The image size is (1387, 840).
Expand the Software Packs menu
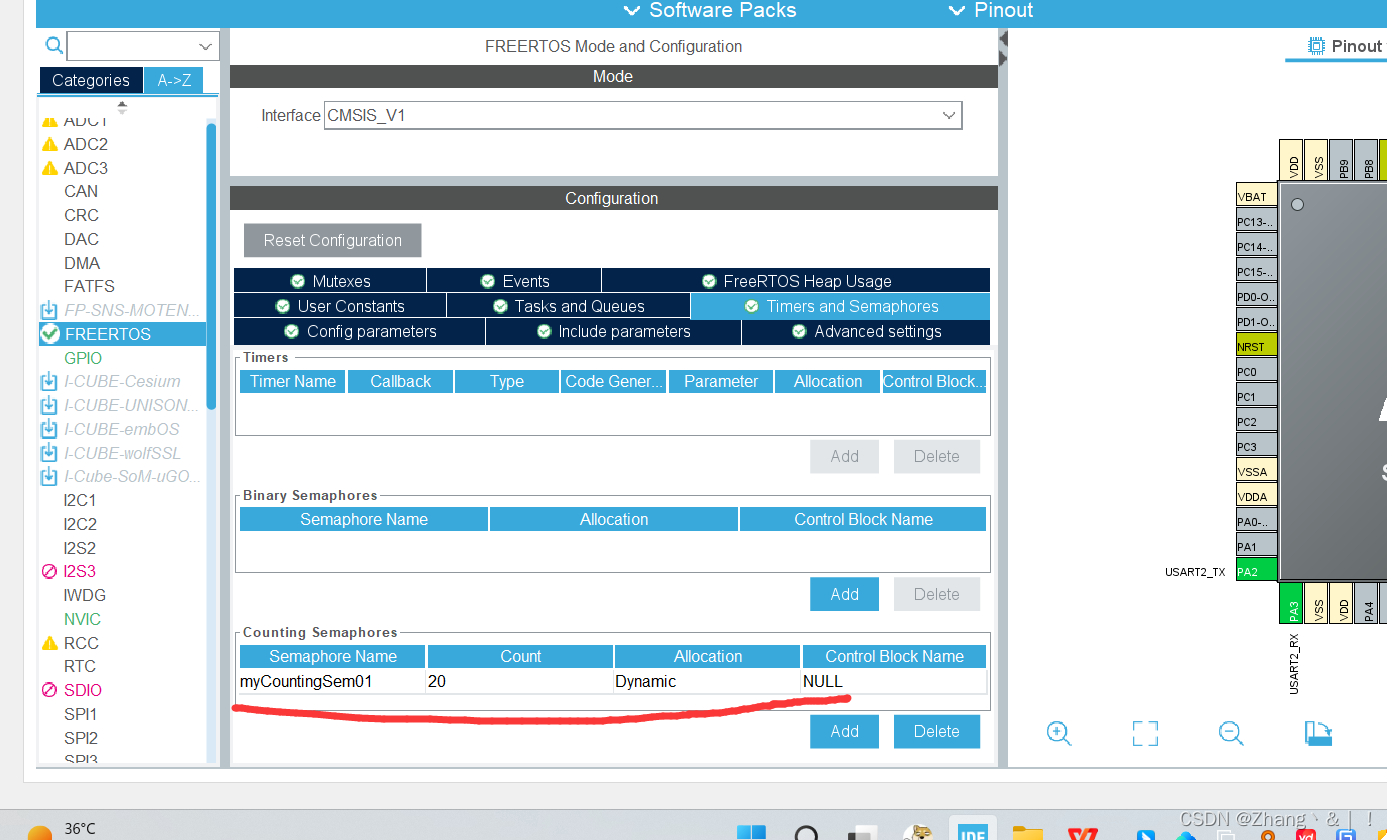pos(710,11)
